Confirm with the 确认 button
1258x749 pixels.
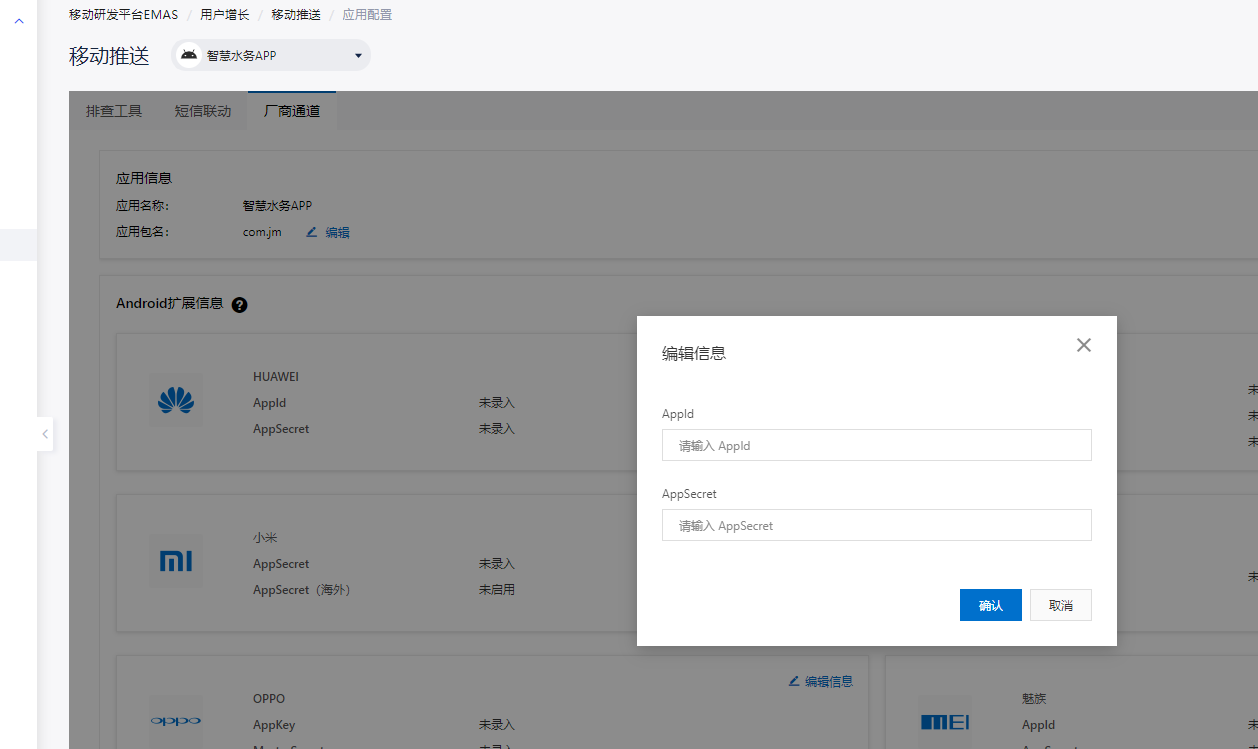(990, 605)
